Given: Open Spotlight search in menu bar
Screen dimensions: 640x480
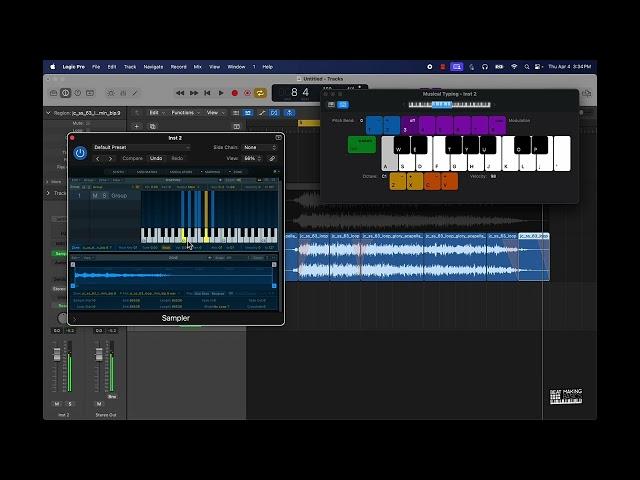Looking at the screenshot, I should 527,67.
